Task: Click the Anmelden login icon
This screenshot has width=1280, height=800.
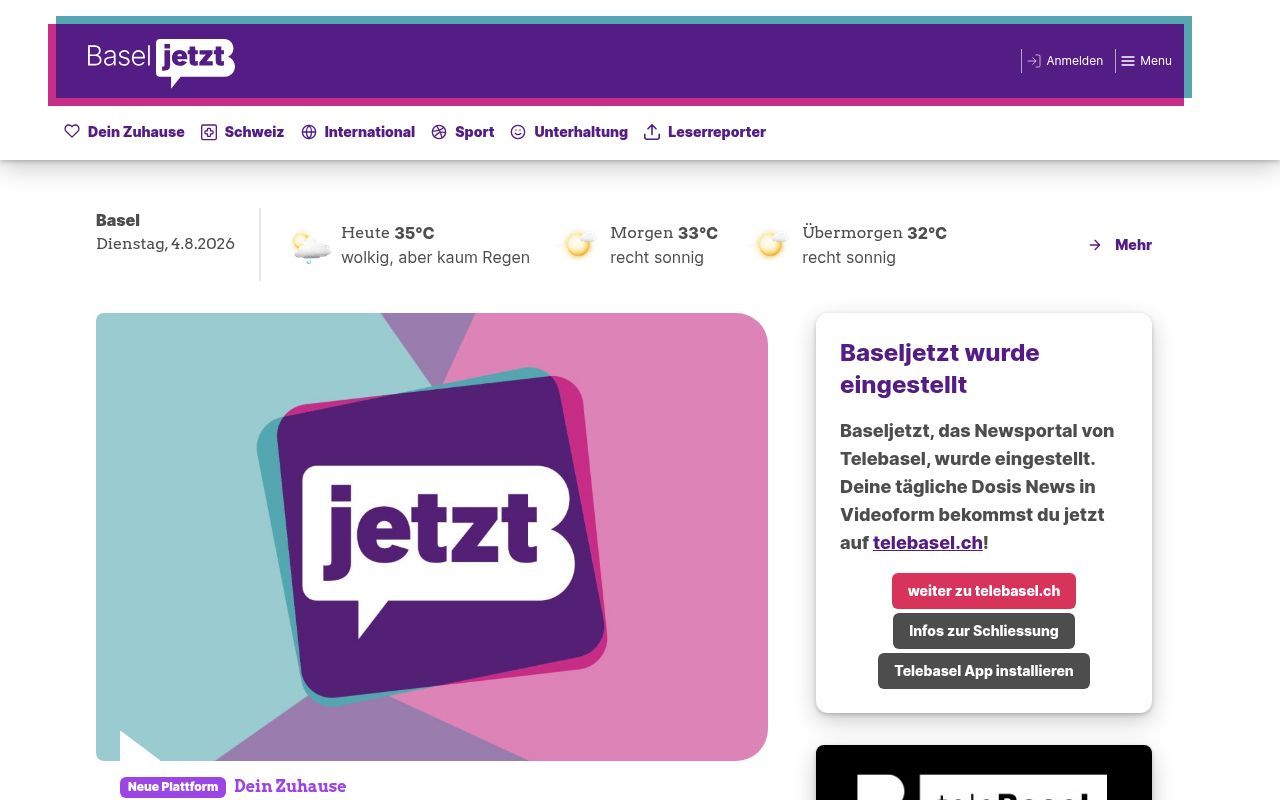Action: [x=1034, y=61]
